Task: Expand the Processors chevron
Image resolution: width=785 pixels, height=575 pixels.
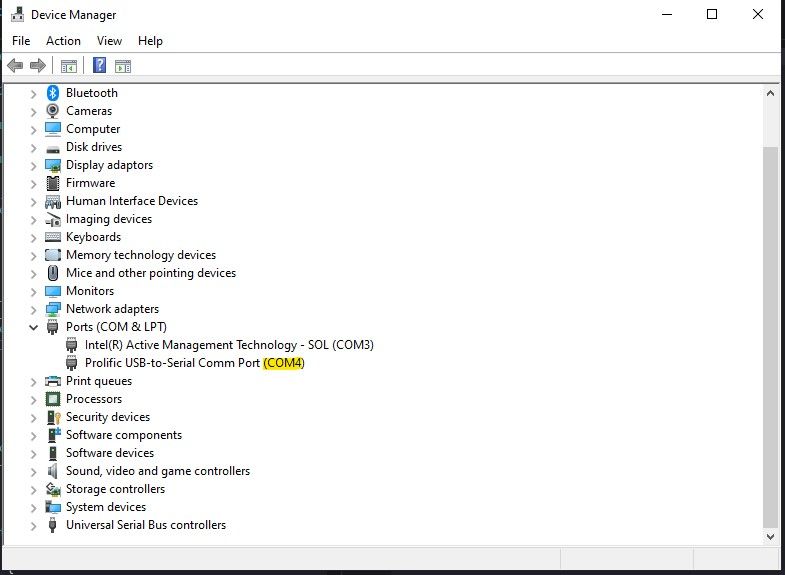Action: point(33,400)
